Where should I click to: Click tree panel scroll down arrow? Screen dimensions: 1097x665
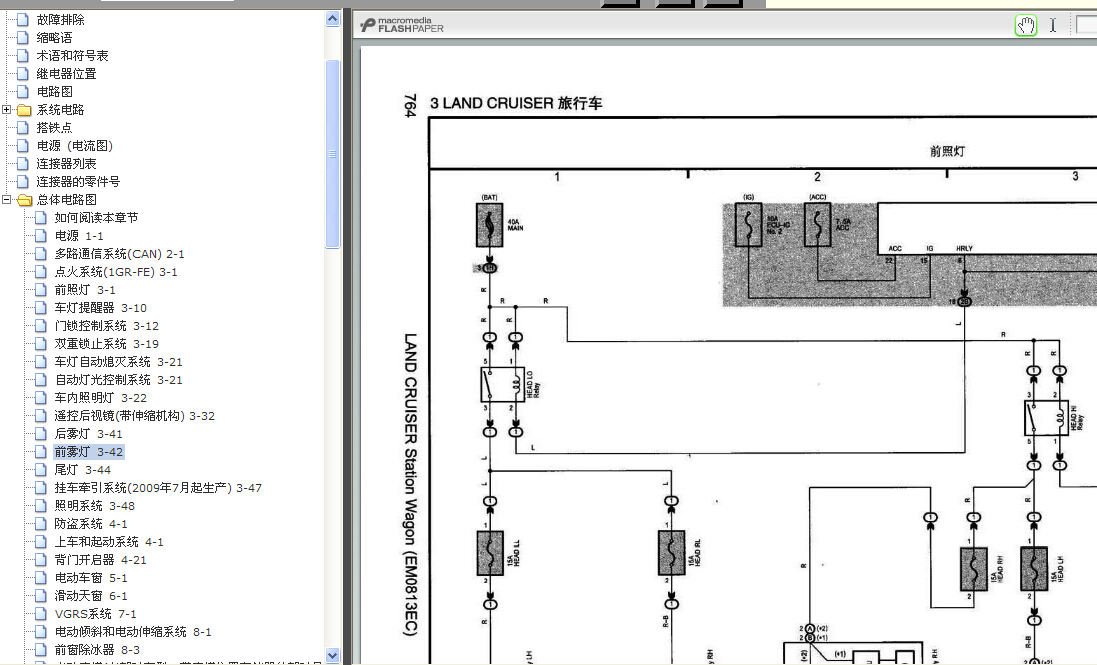point(333,656)
